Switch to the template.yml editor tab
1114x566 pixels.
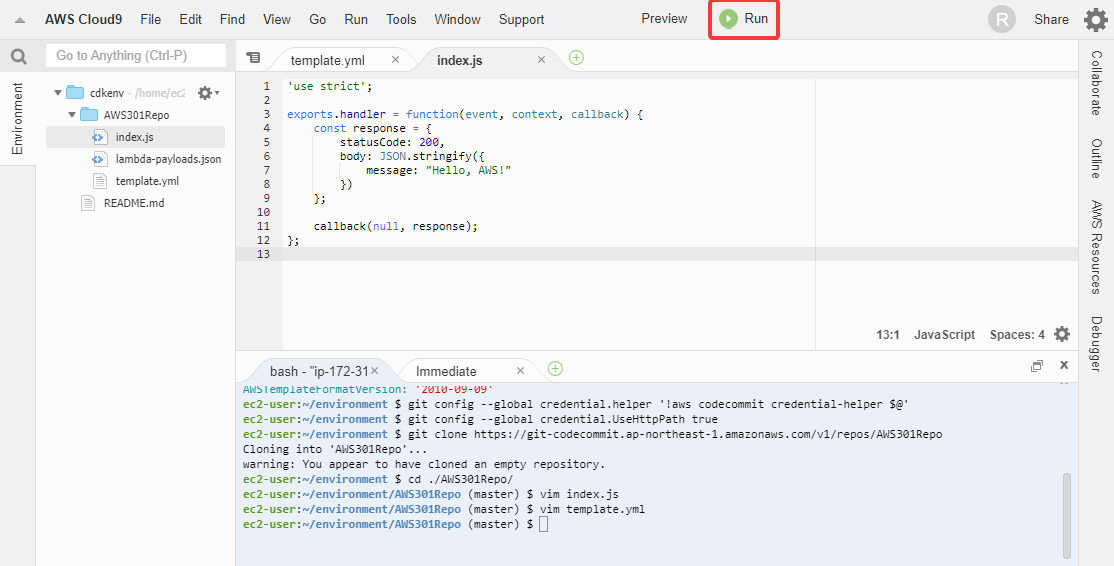click(328, 60)
